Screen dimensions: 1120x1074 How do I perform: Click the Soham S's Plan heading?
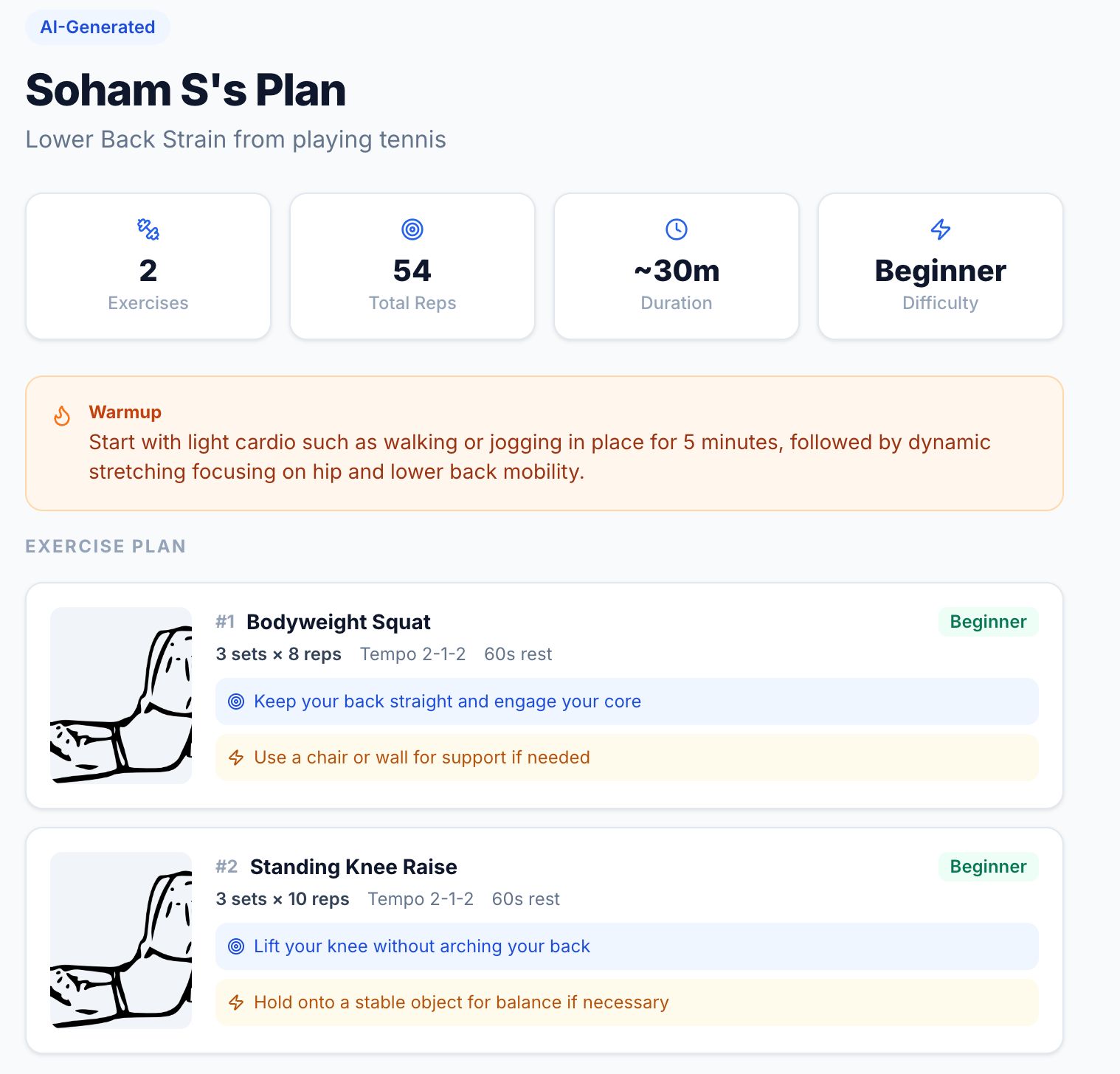click(x=186, y=90)
